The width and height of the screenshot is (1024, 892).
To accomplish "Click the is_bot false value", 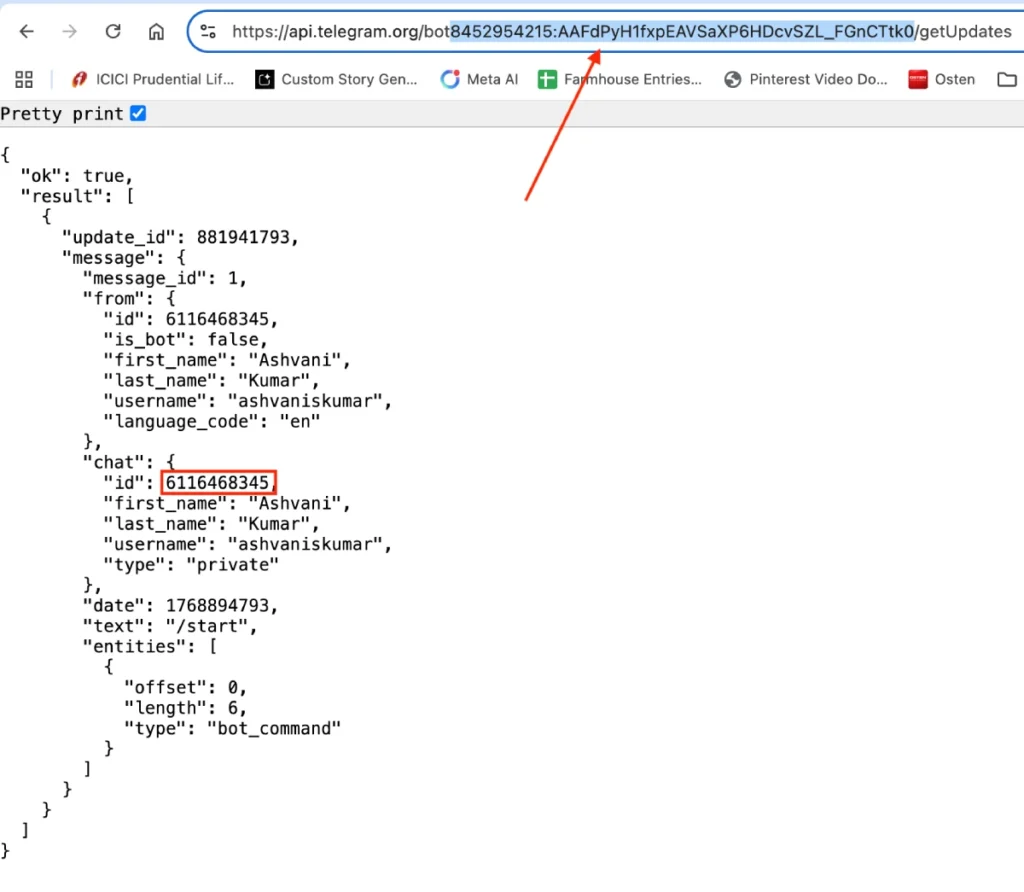I will click(233, 340).
